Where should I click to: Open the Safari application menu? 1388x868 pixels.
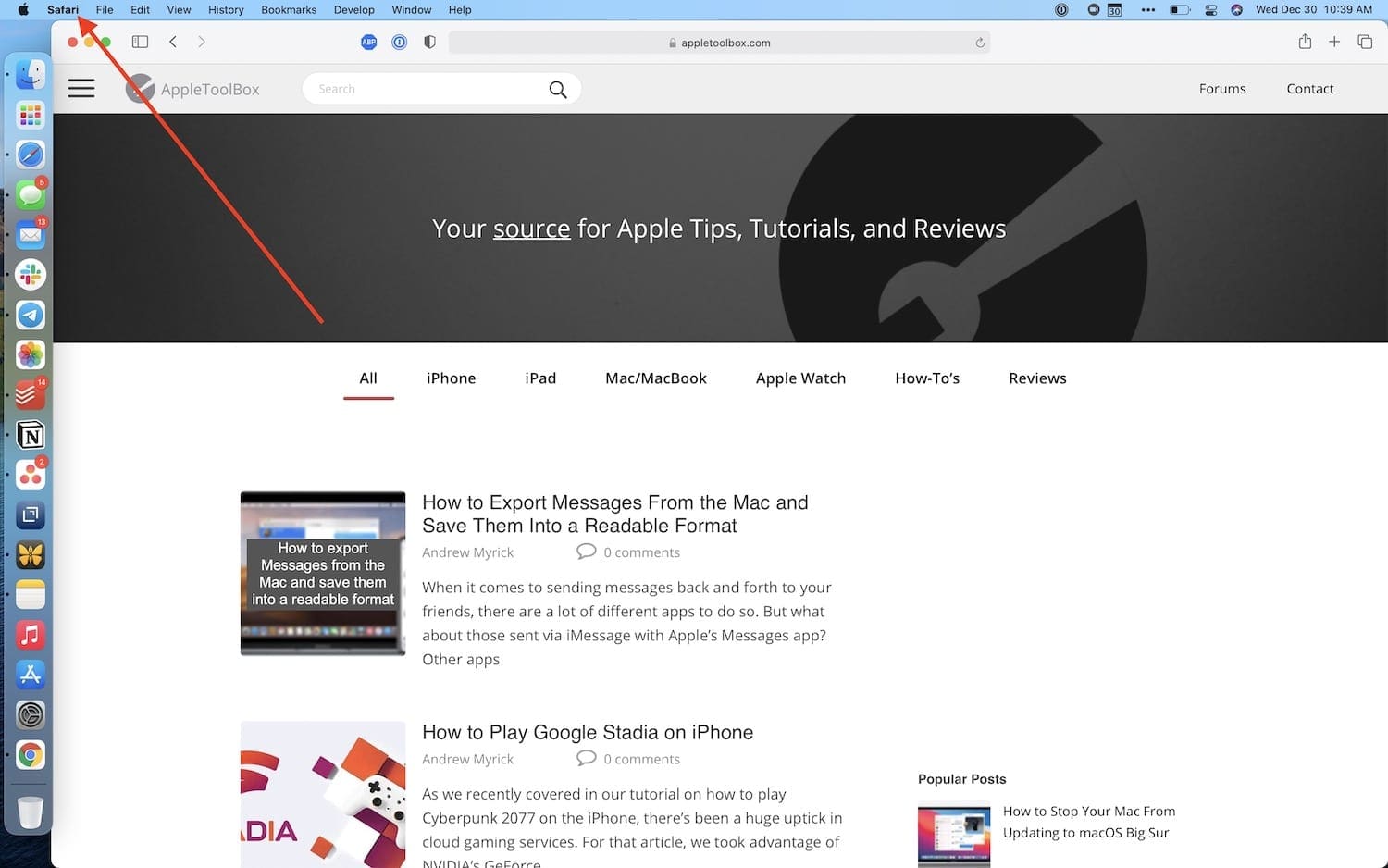coord(63,10)
